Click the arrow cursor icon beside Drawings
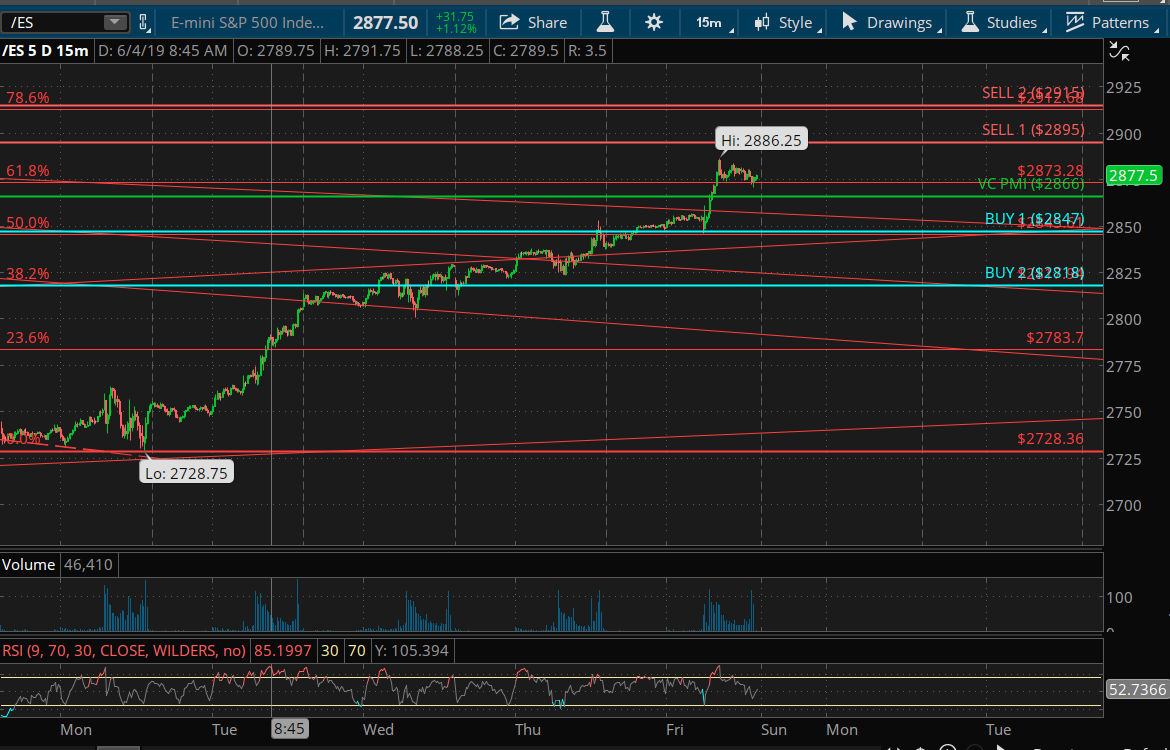The height and width of the screenshot is (750, 1170). [x=848, y=22]
